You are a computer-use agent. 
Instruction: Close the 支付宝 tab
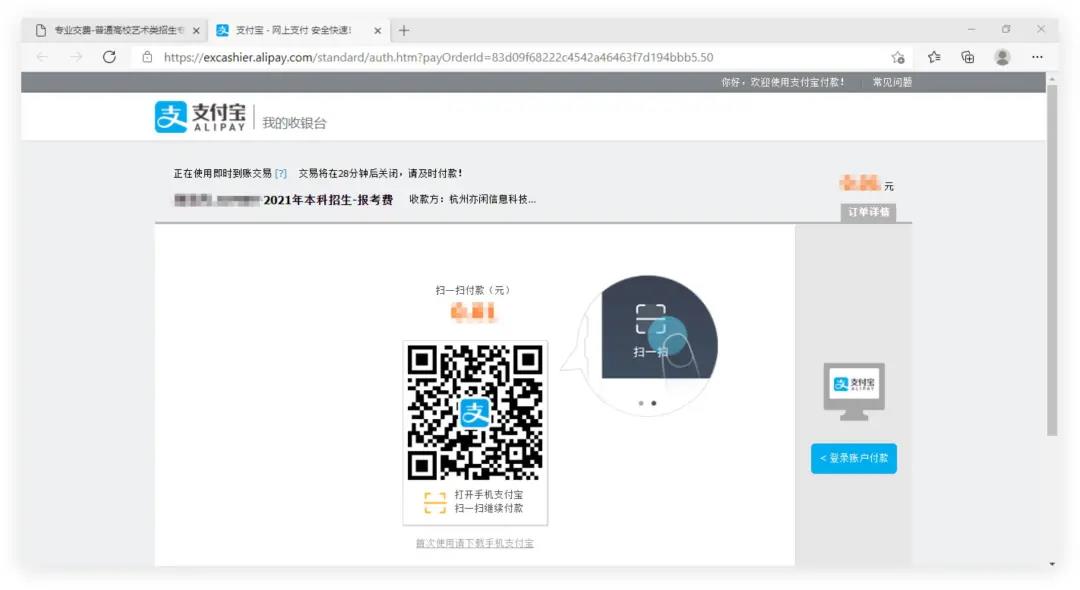(x=377, y=30)
